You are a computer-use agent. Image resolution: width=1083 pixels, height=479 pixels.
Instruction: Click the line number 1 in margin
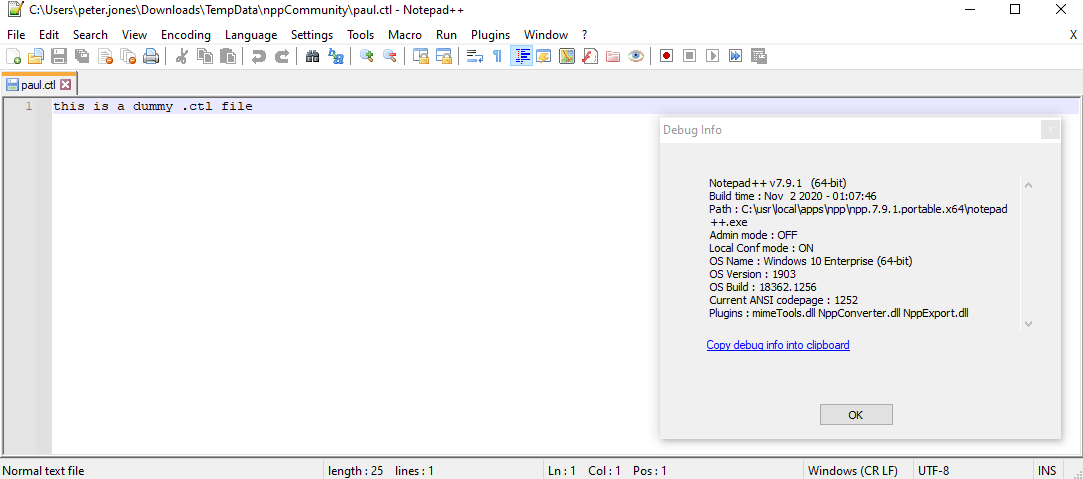29,106
